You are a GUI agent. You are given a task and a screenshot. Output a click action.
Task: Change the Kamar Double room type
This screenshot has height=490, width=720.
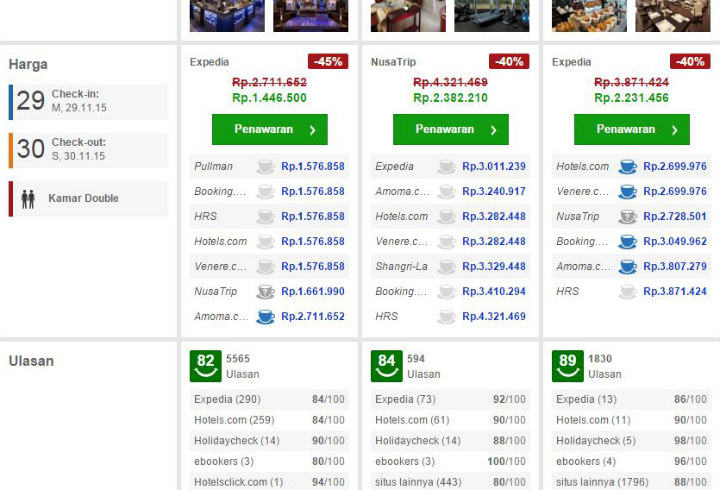[88, 198]
